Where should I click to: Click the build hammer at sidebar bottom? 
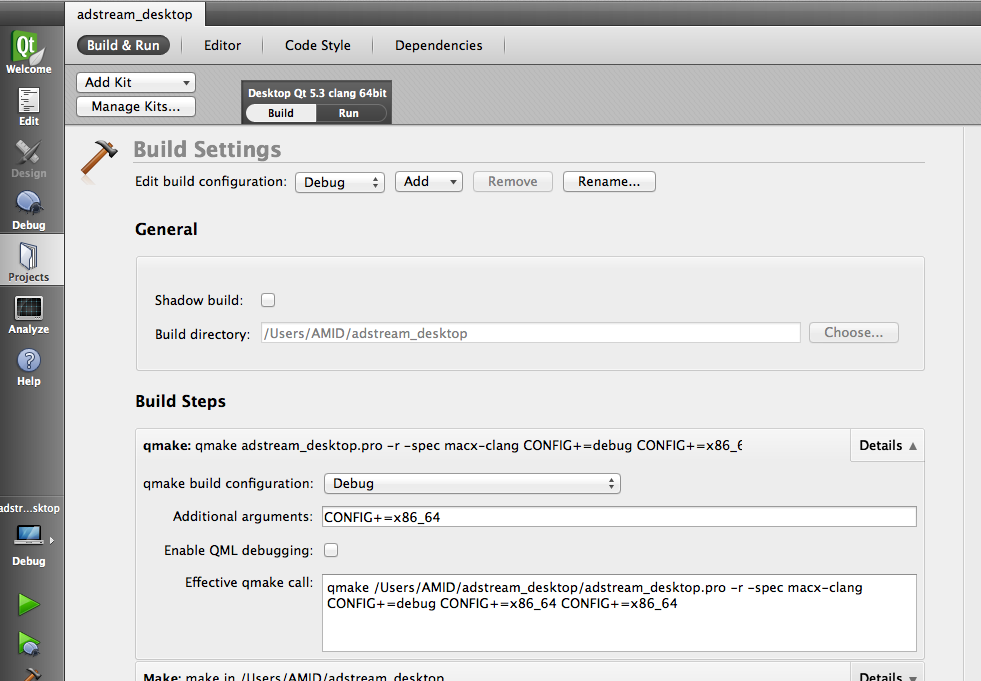[x=31, y=675]
